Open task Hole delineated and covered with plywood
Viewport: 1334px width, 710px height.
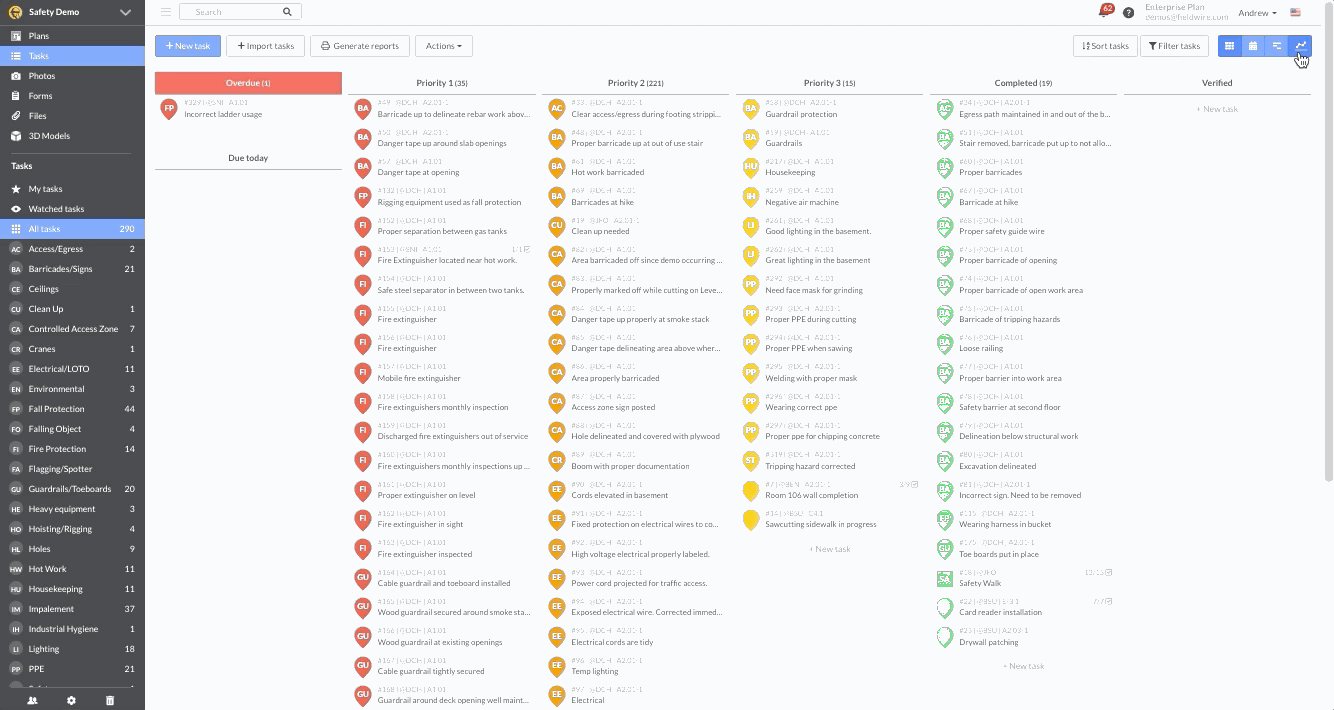(645, 436)
